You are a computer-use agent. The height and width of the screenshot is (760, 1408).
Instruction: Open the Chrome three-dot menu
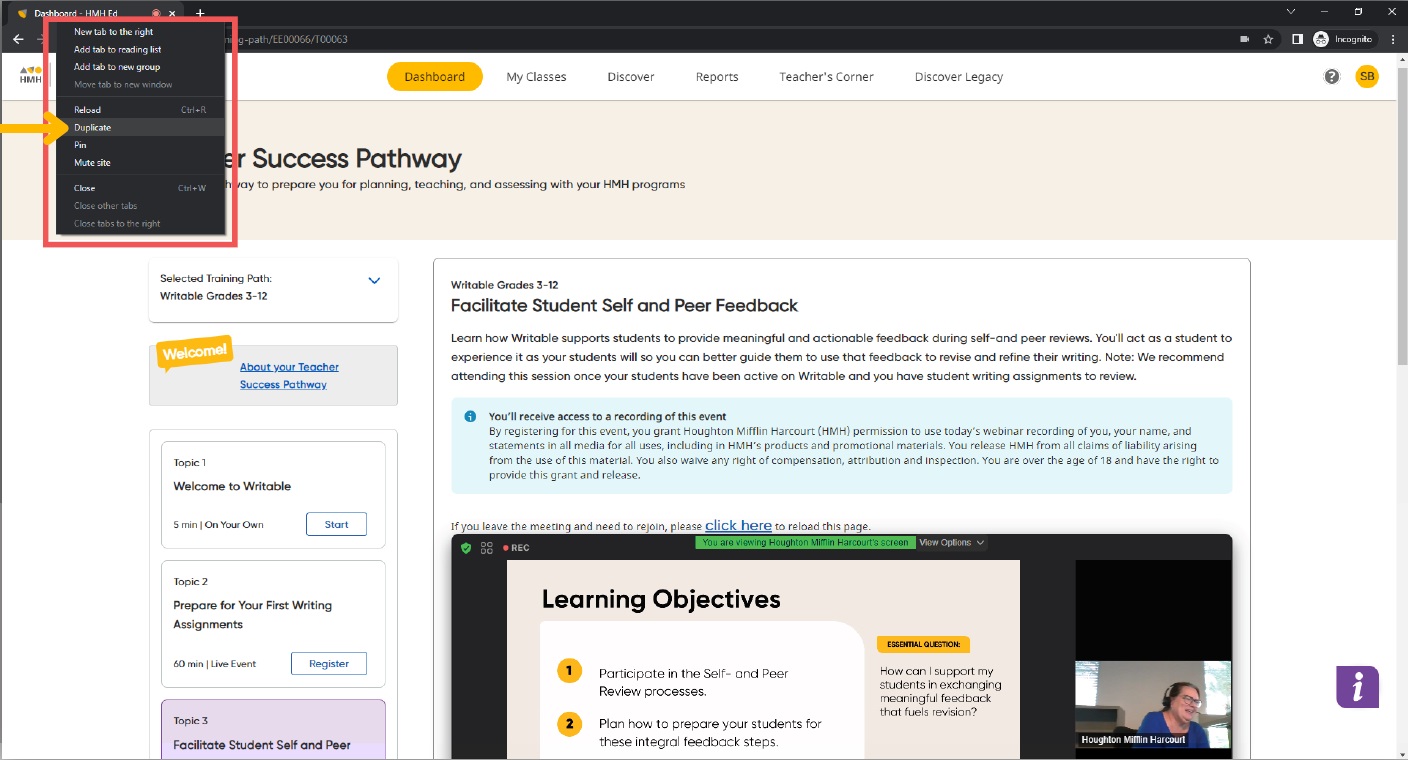(x=1393, y=38)
